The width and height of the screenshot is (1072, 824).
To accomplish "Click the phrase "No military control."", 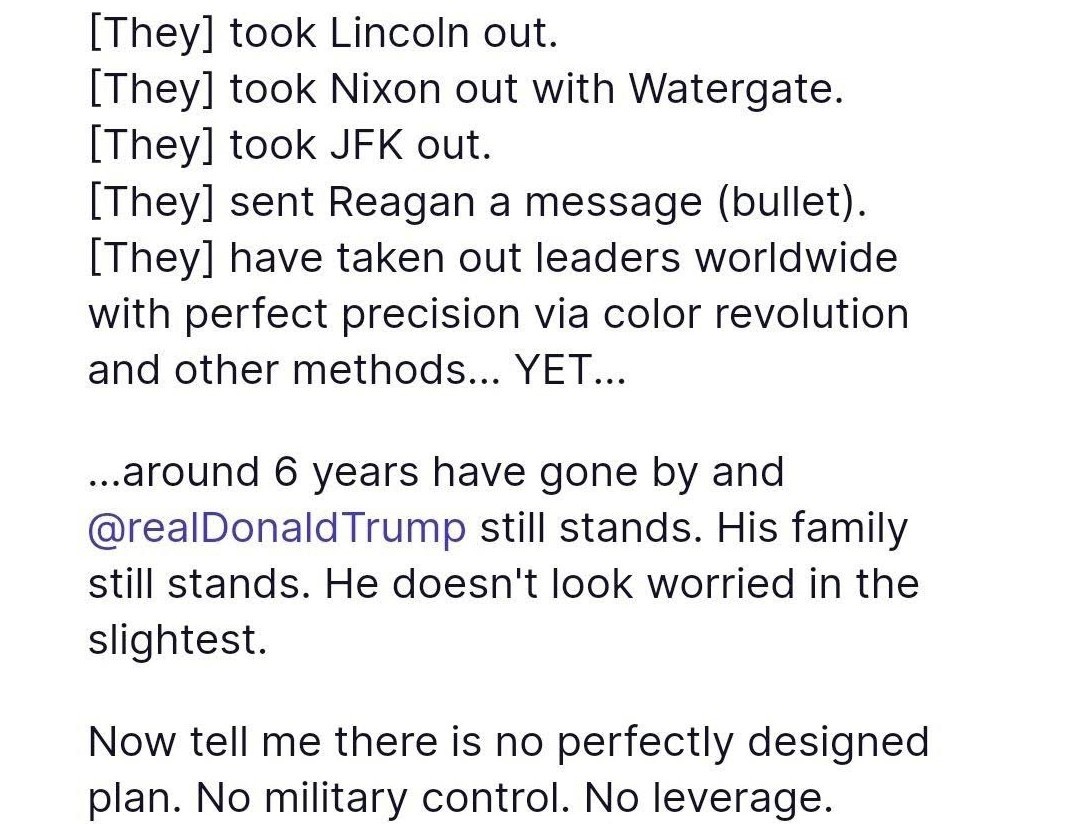I will click(x=381, y=798).
